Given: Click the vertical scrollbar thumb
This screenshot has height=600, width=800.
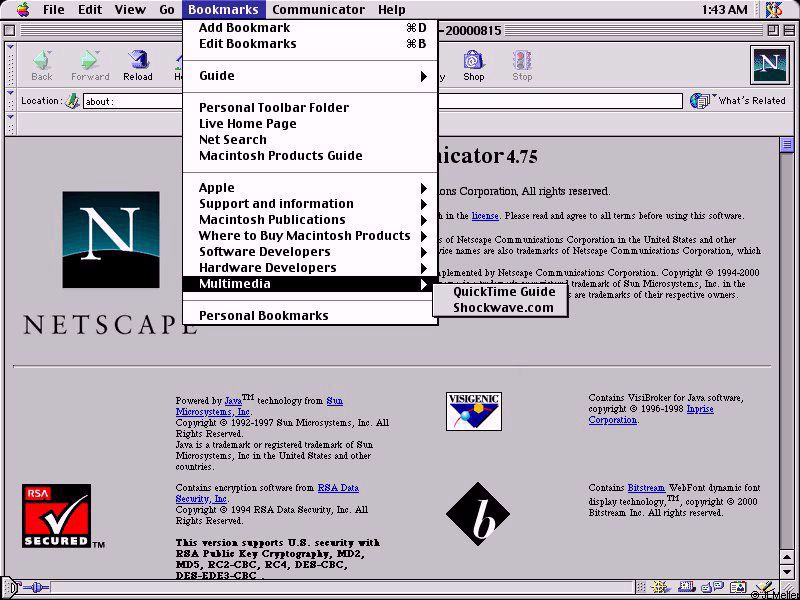Looking at the screenshot, I should [x=786, y=144].
